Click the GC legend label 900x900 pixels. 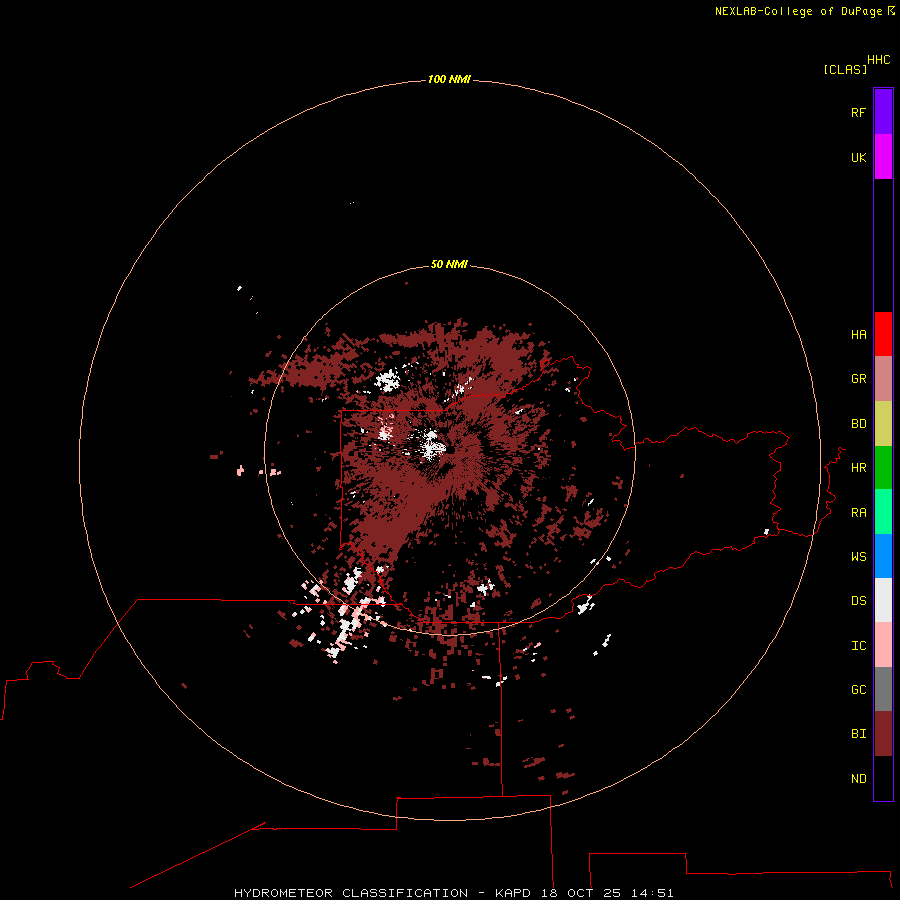pyautogui.click(x=858, y=690)
